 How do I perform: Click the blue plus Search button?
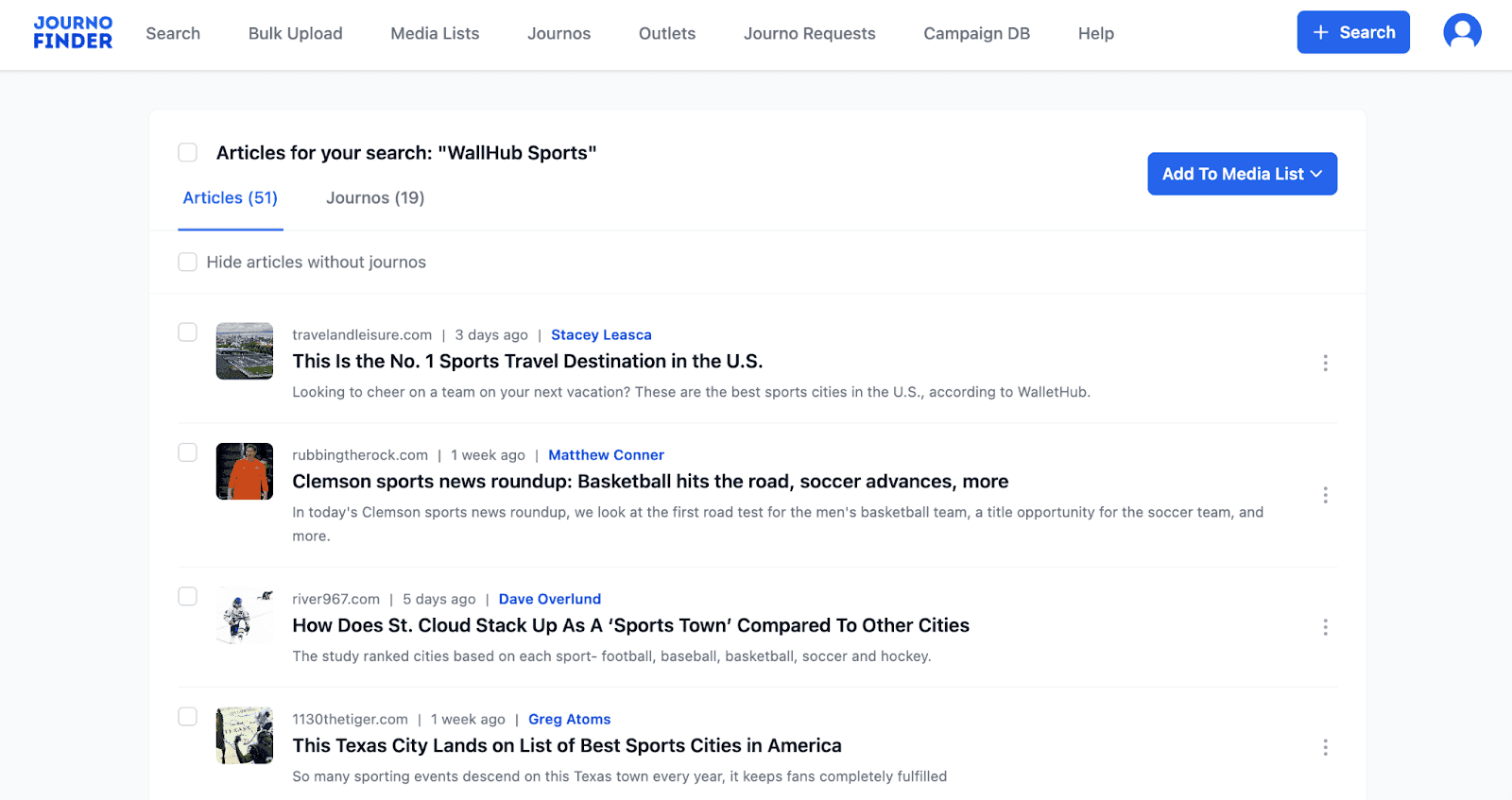[1352, 33]
